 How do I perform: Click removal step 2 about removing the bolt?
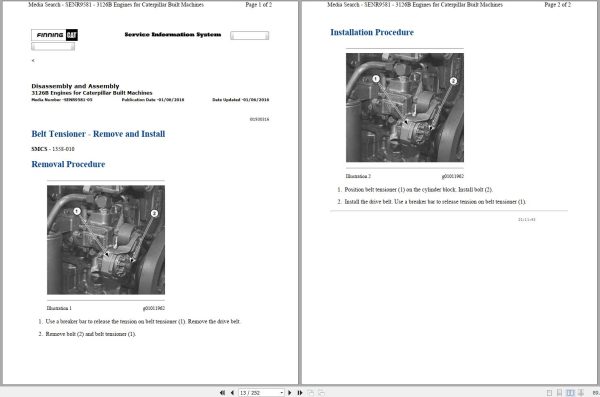coord(91,334)
